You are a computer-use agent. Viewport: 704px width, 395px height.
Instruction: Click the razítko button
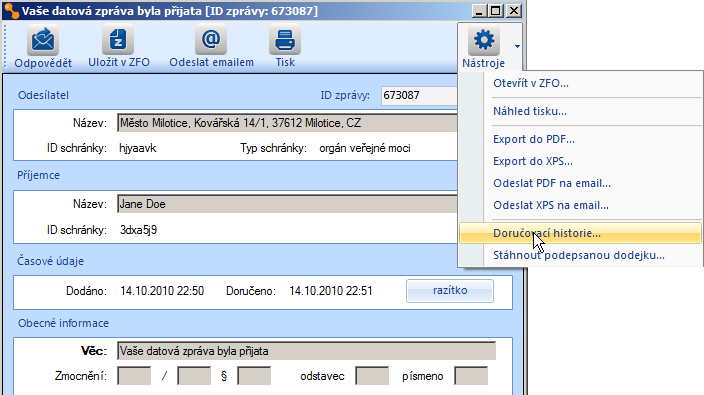pos(450,291)
